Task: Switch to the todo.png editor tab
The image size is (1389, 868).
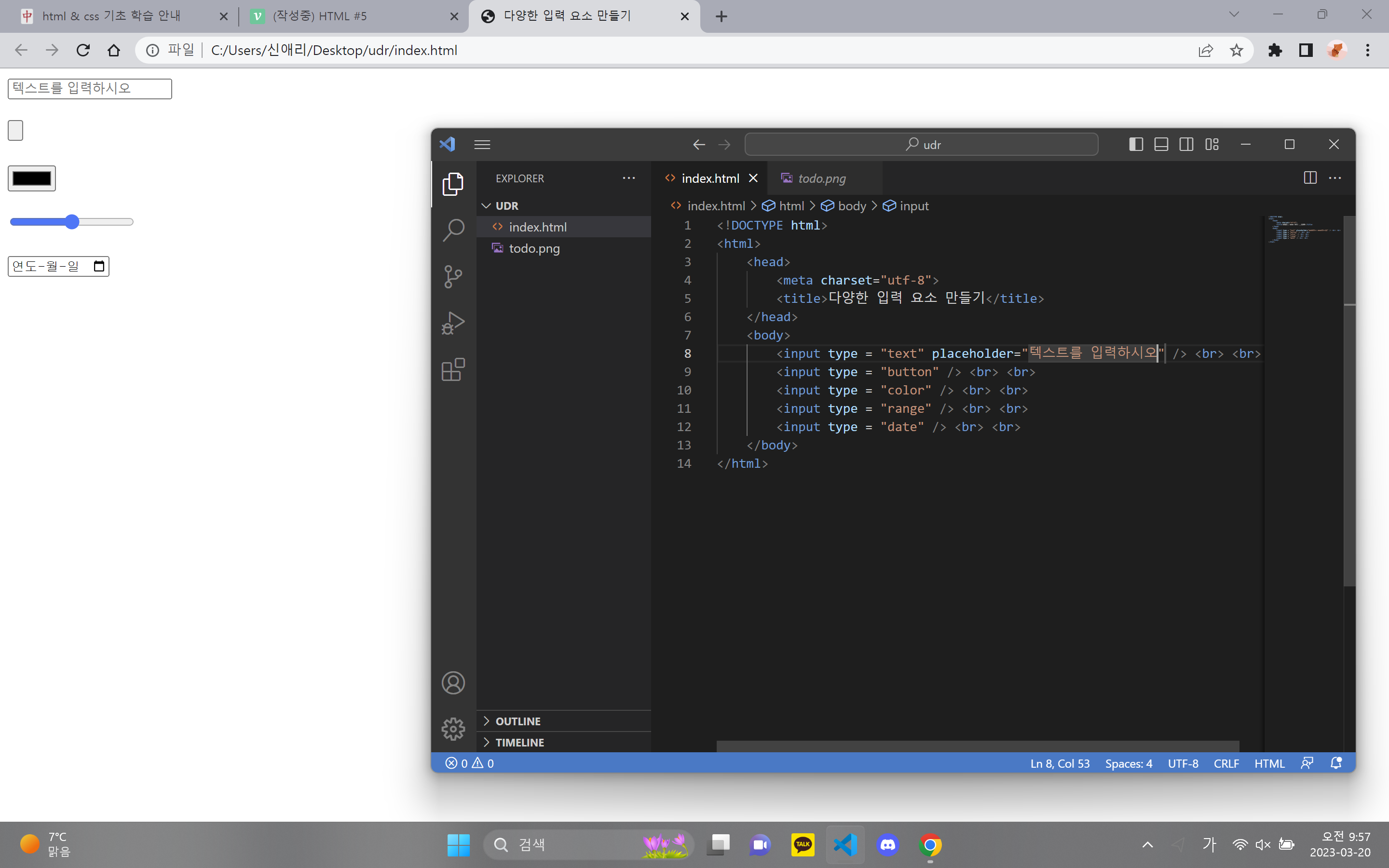Action: (x=821, y=178)
